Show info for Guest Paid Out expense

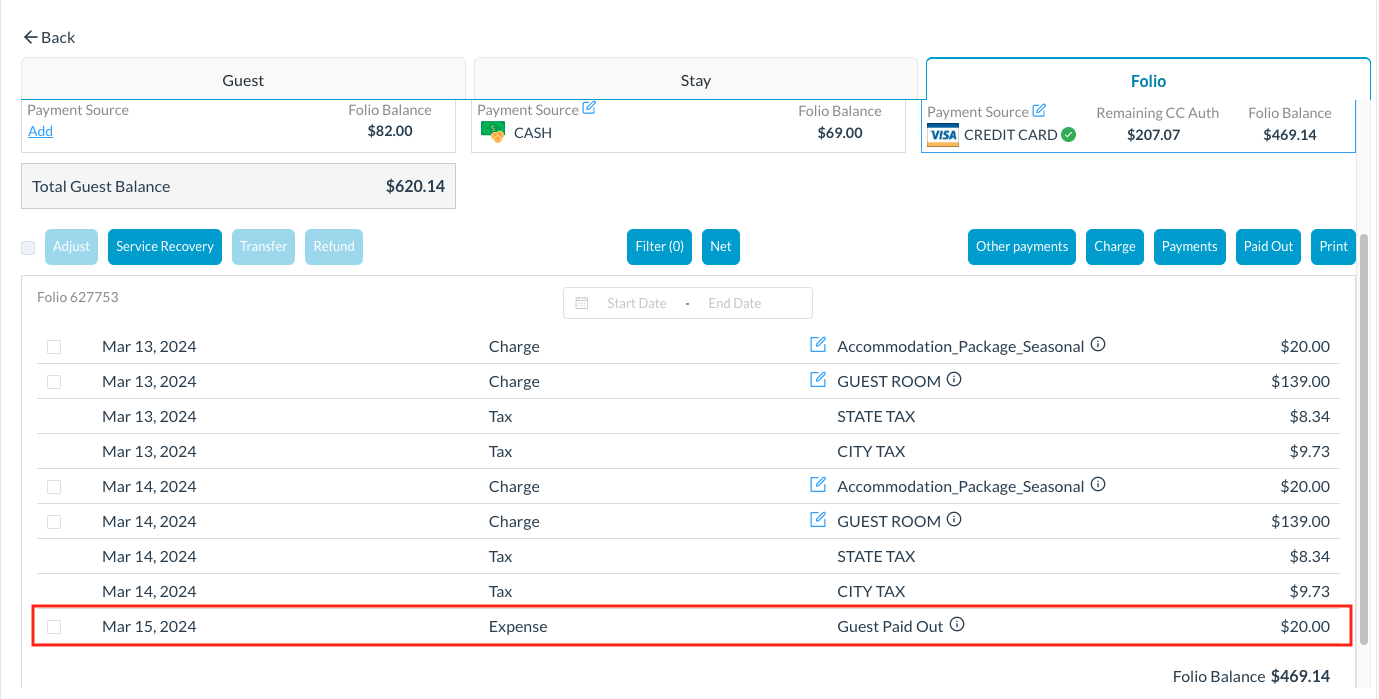pos(957,625)
